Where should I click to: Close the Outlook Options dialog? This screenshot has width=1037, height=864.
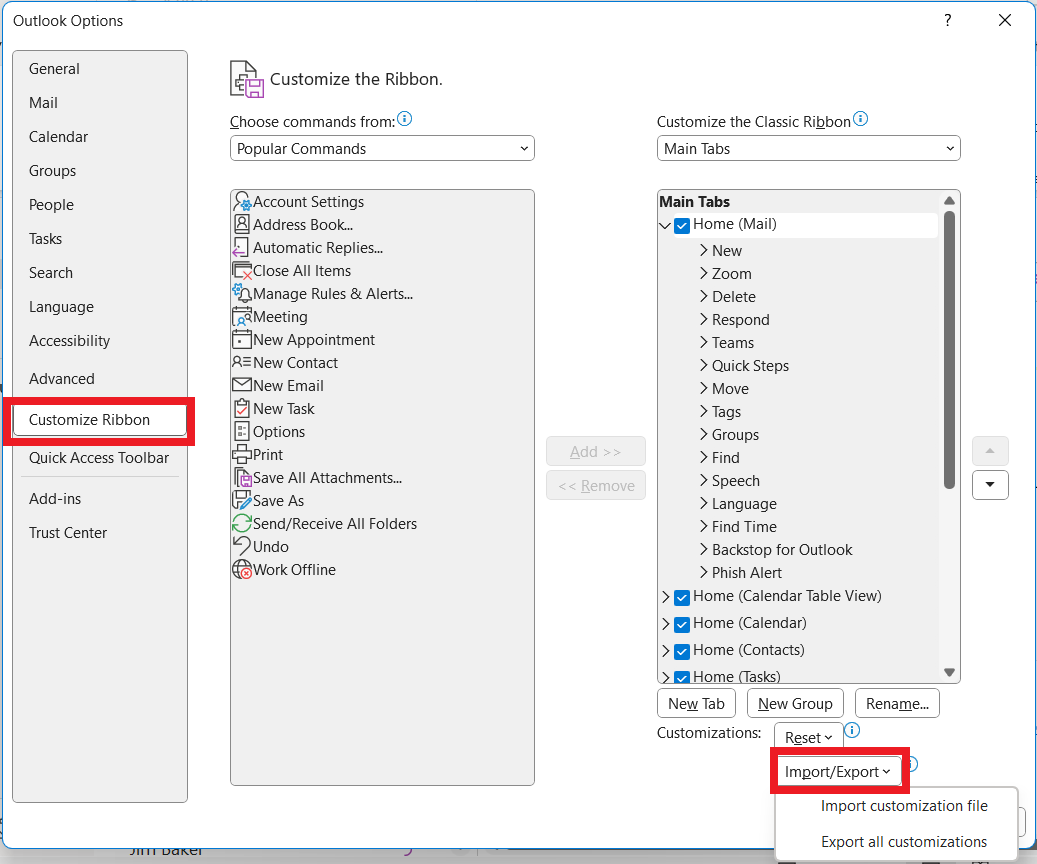point(1005,21)
